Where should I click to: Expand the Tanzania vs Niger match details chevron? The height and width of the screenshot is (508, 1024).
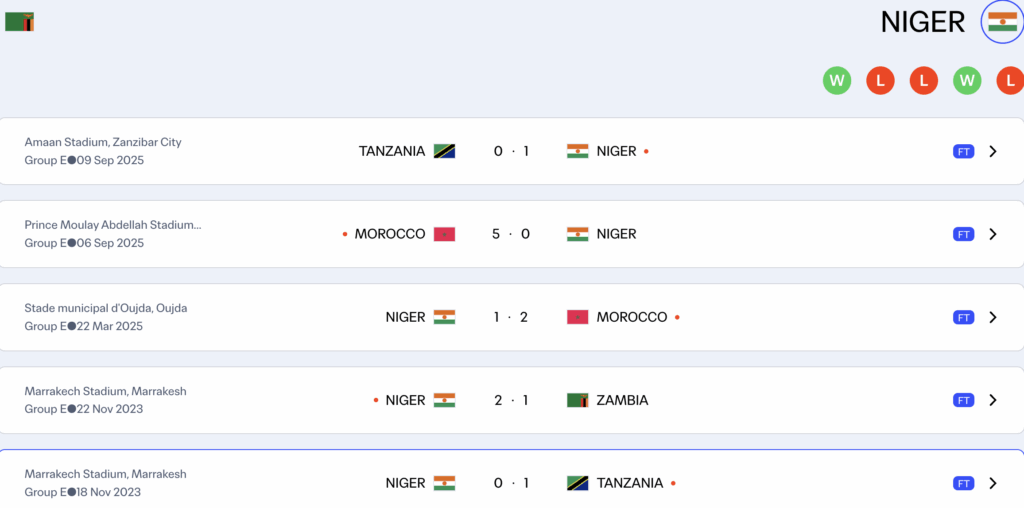[x=992, y=151]
